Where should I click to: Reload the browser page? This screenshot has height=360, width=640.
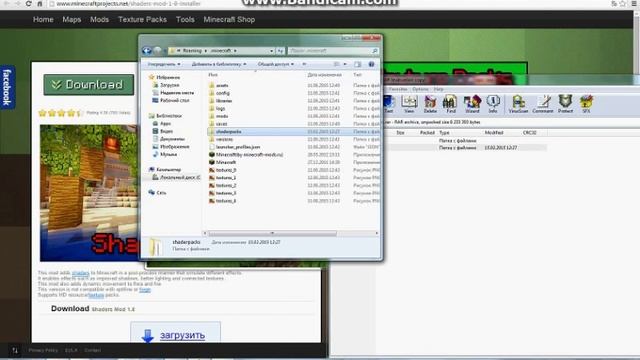(x=28, y=3)
